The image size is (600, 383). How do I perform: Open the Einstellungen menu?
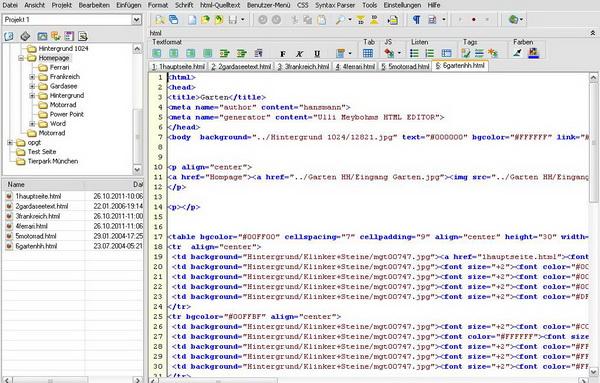coord(402,5)
